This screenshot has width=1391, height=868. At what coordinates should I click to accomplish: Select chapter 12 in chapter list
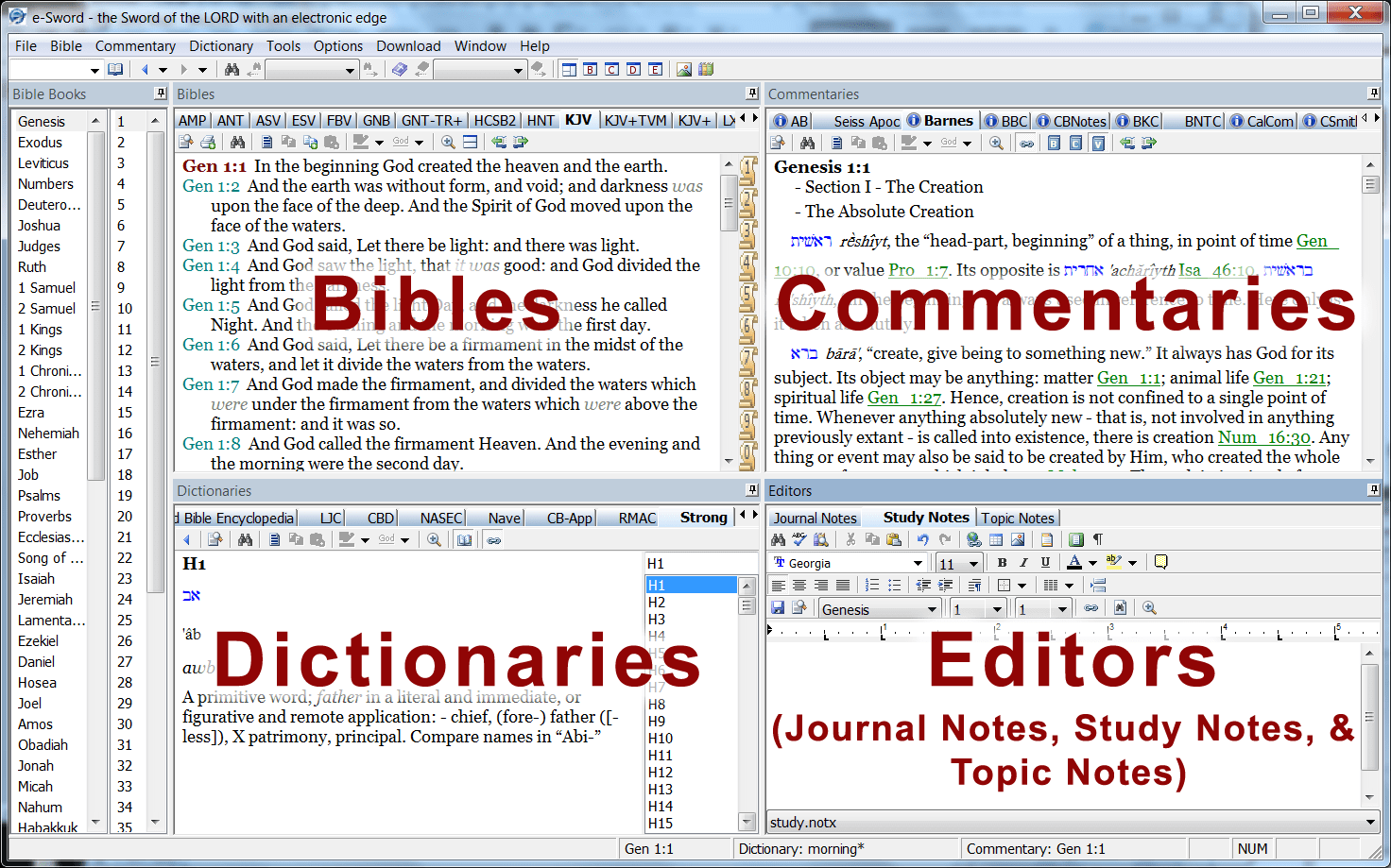pos(125,349)
